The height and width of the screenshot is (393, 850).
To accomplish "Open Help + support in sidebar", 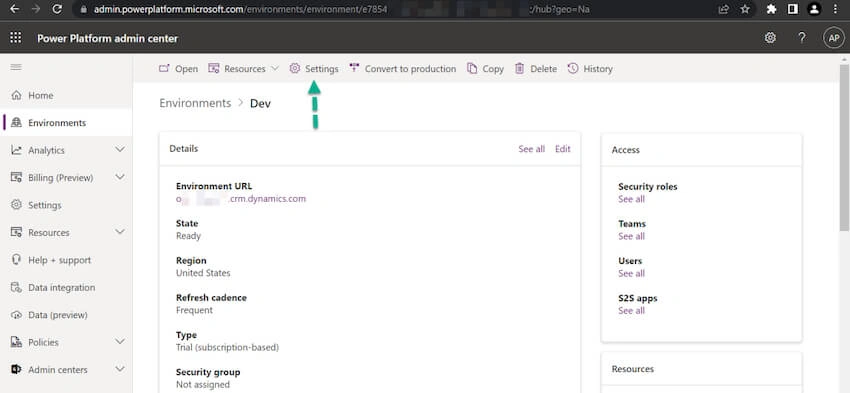I will tap(66, 260).
